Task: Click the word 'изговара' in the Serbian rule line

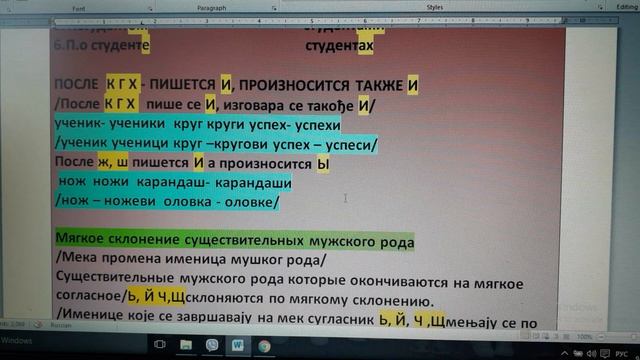Action: coord(254,106)
